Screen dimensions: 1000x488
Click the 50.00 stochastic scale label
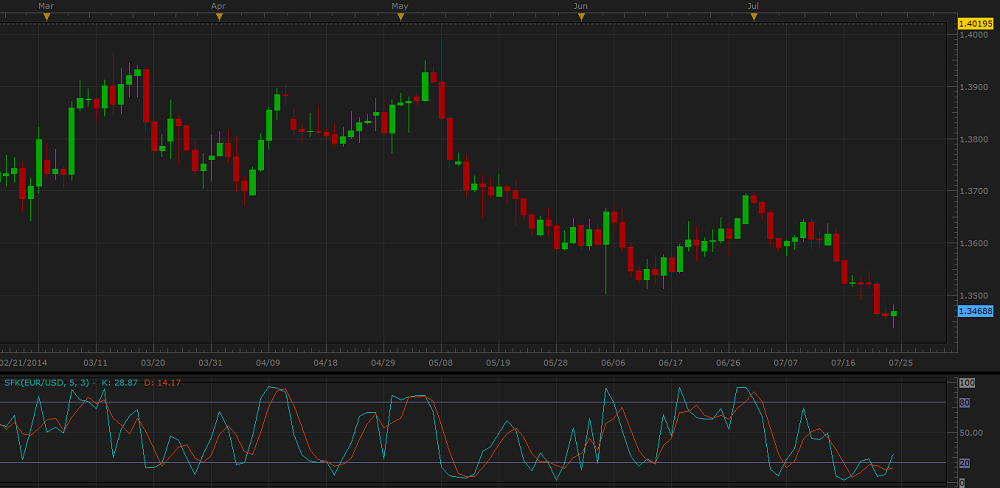click(969, 433)
